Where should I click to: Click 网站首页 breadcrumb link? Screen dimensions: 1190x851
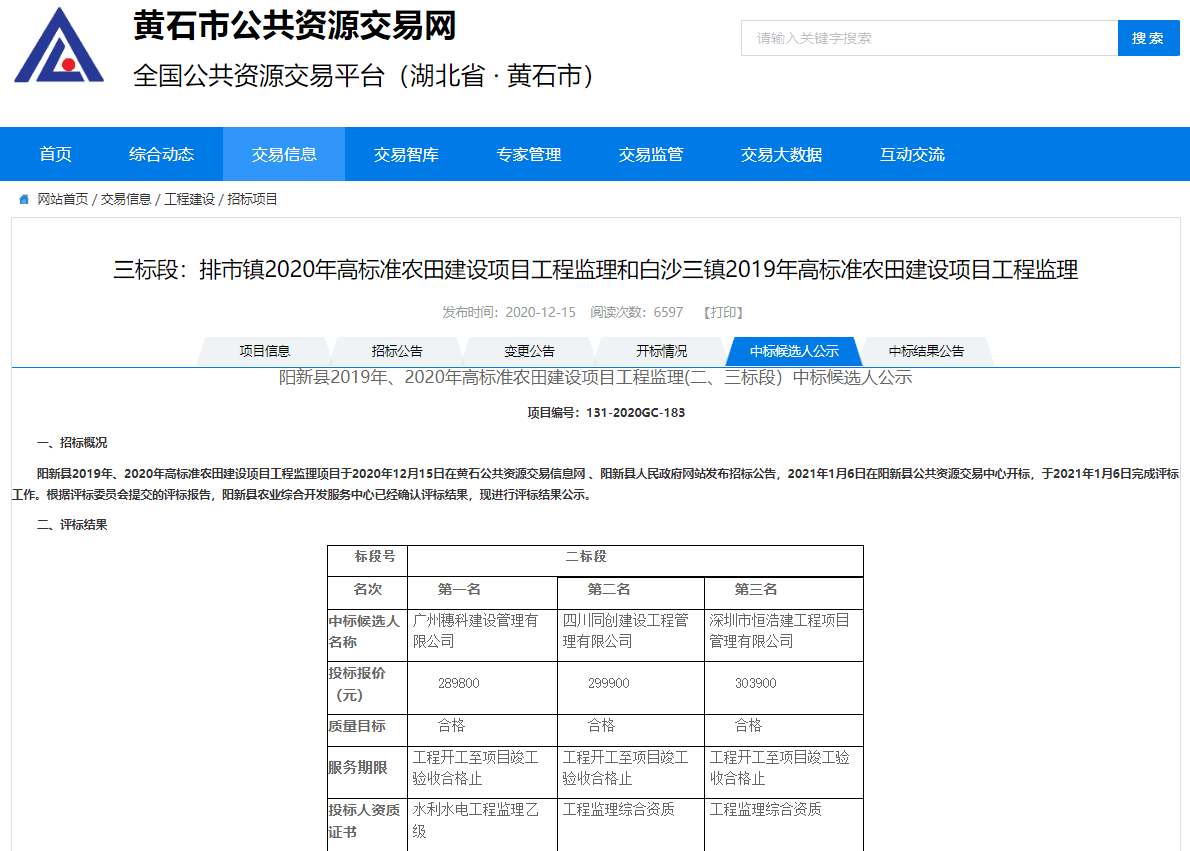tap(63, 199)
